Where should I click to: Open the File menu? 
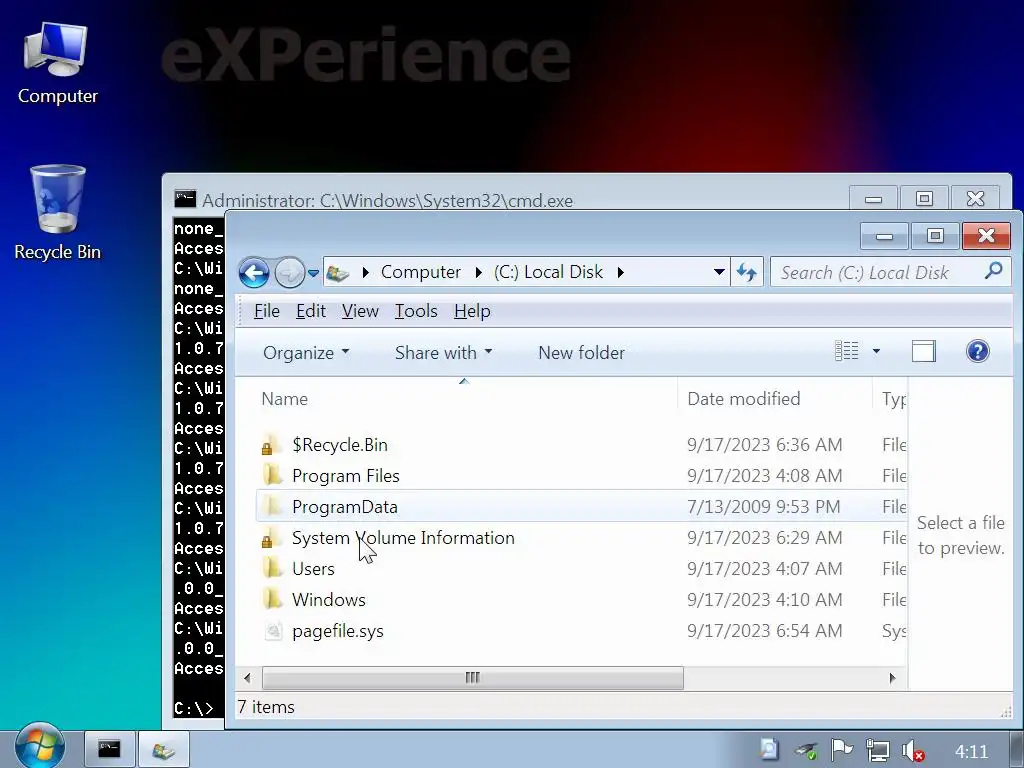pos(266,311)
